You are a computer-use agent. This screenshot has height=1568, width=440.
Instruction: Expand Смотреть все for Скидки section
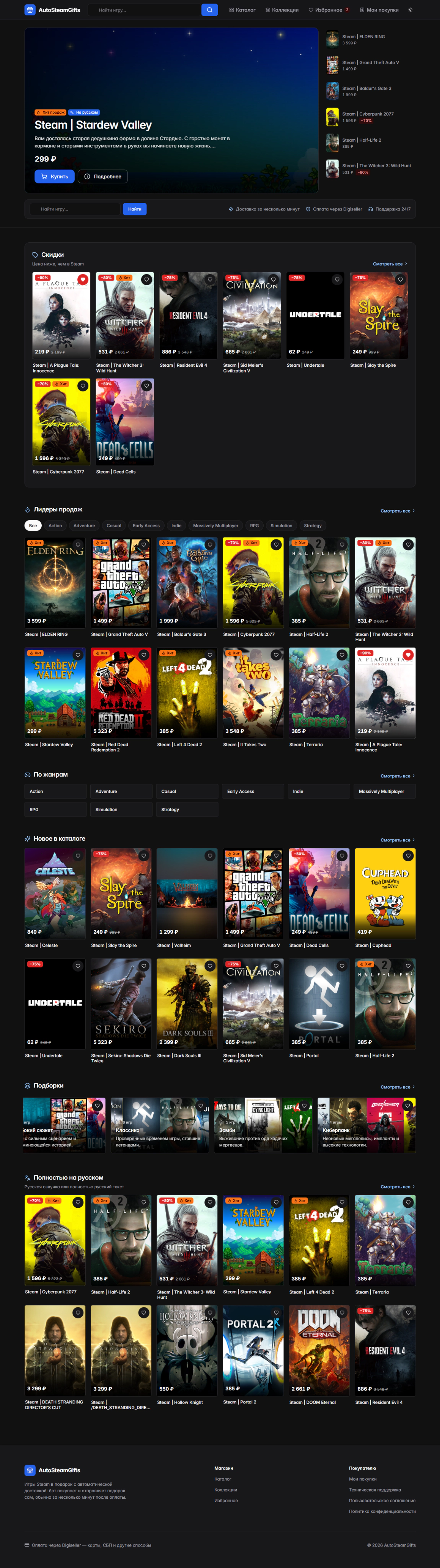[390, 264]
